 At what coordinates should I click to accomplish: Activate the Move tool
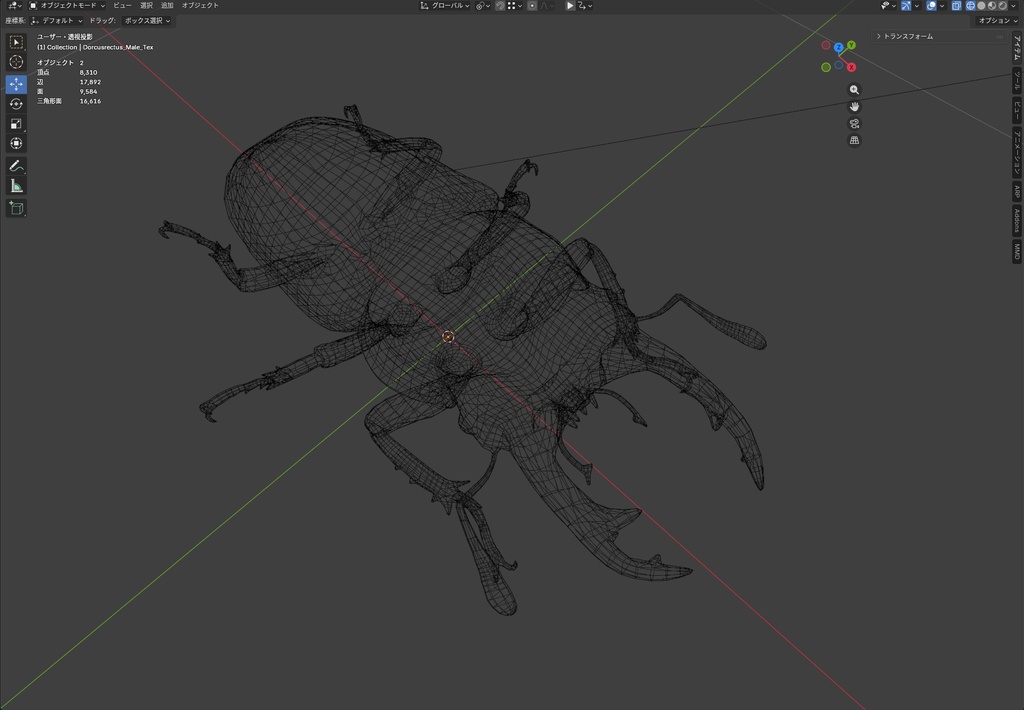coord(16,84)
